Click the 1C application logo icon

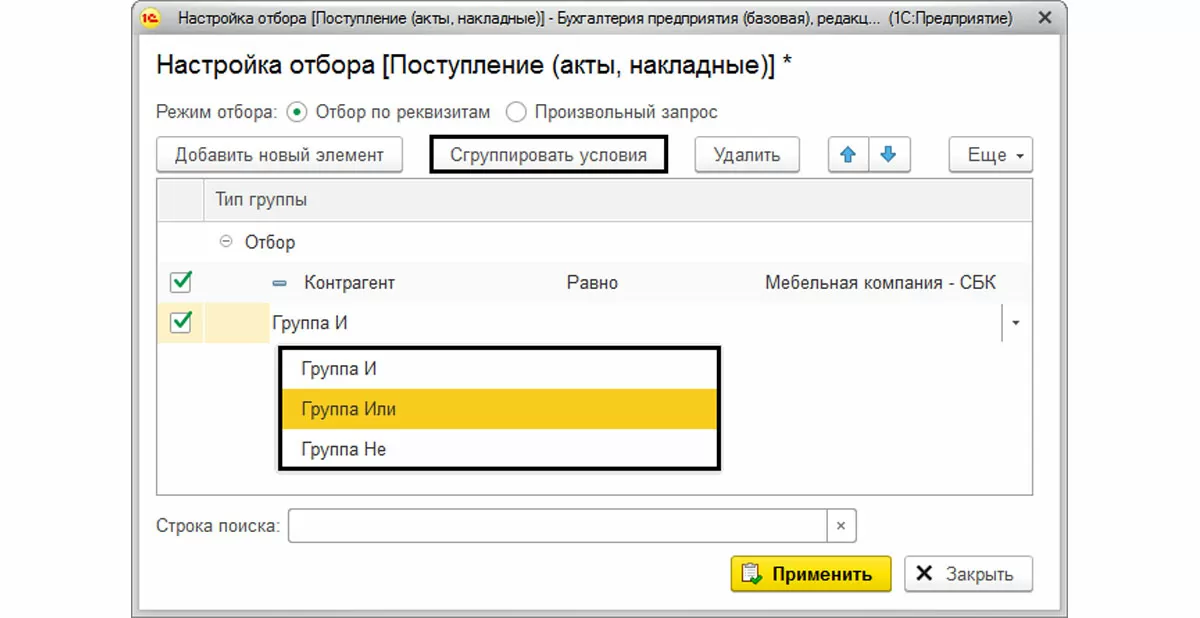click(x=152, y=18)
